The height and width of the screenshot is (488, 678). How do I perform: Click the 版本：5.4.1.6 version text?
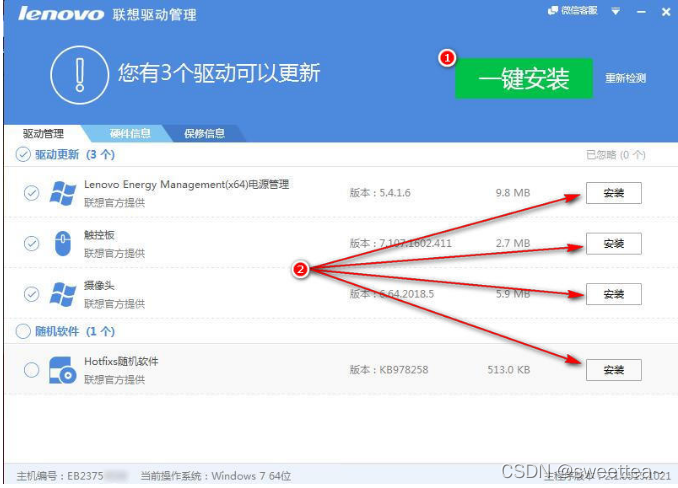coord(380,193)
